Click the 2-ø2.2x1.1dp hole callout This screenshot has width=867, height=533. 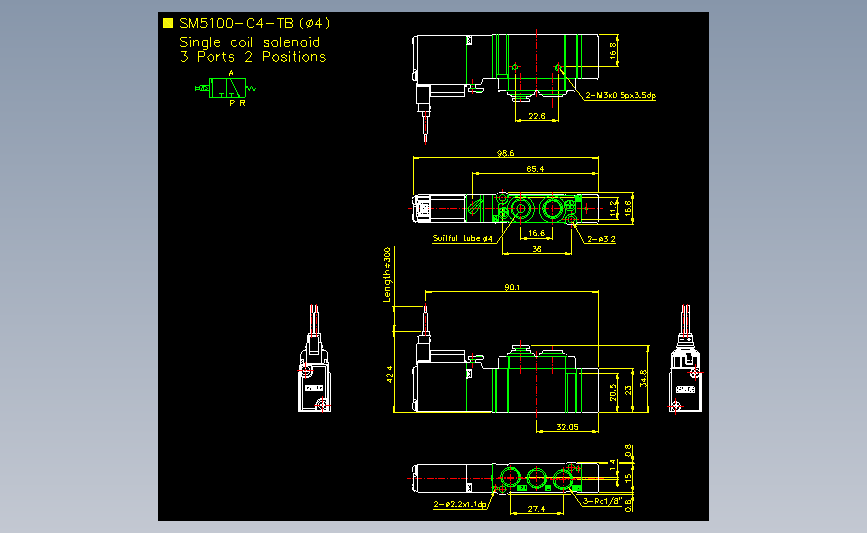click(x=460, y=504)
